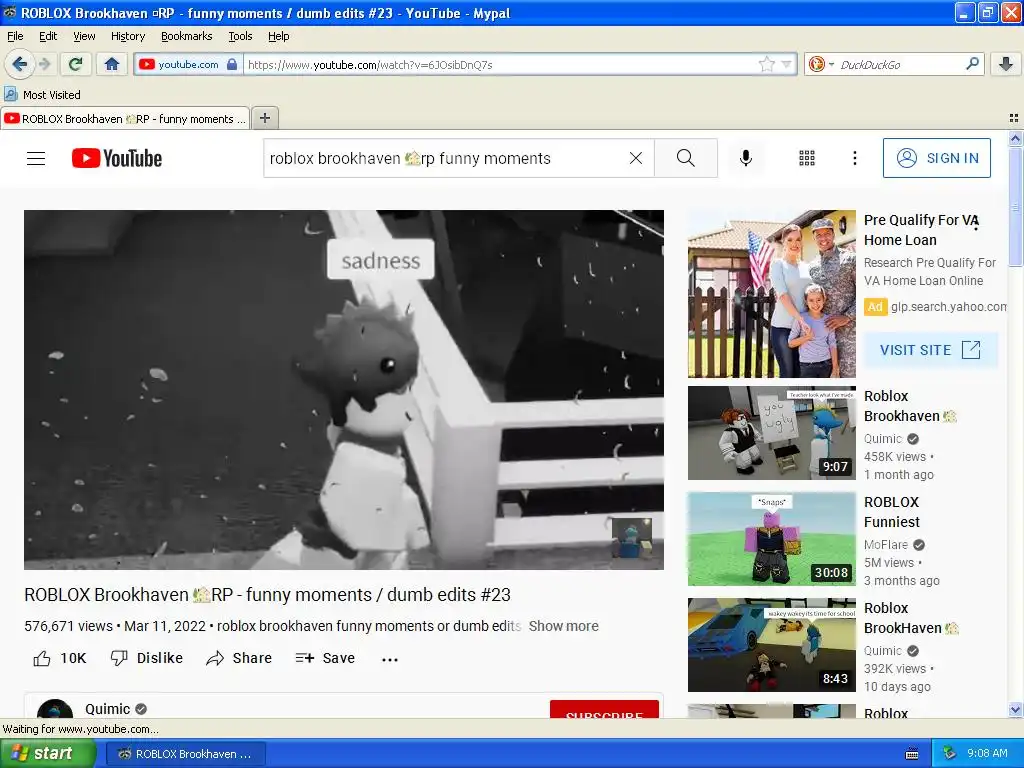Viewport: 1024px width, 768px height.
Task: Open the downloads arrow button
Action: 1006,64
